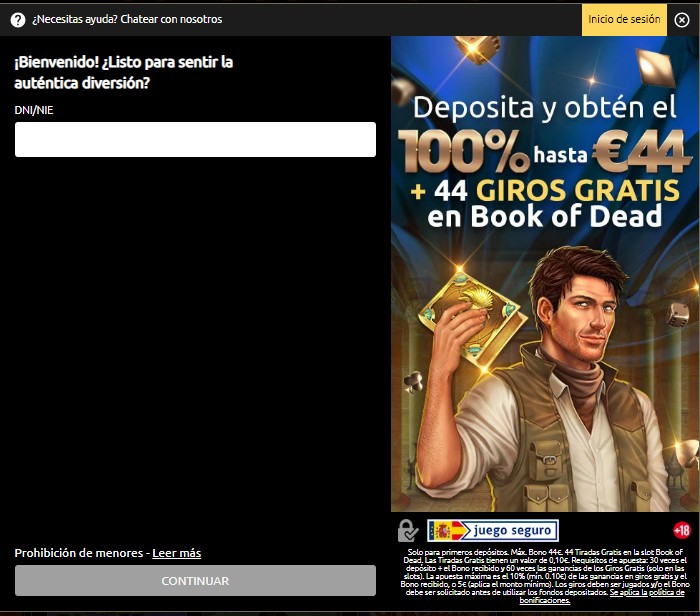The height and width of the screenshot is (616, 700).
Task: Open the 'Inicio de sesión' login button
Action: (624, 20)
